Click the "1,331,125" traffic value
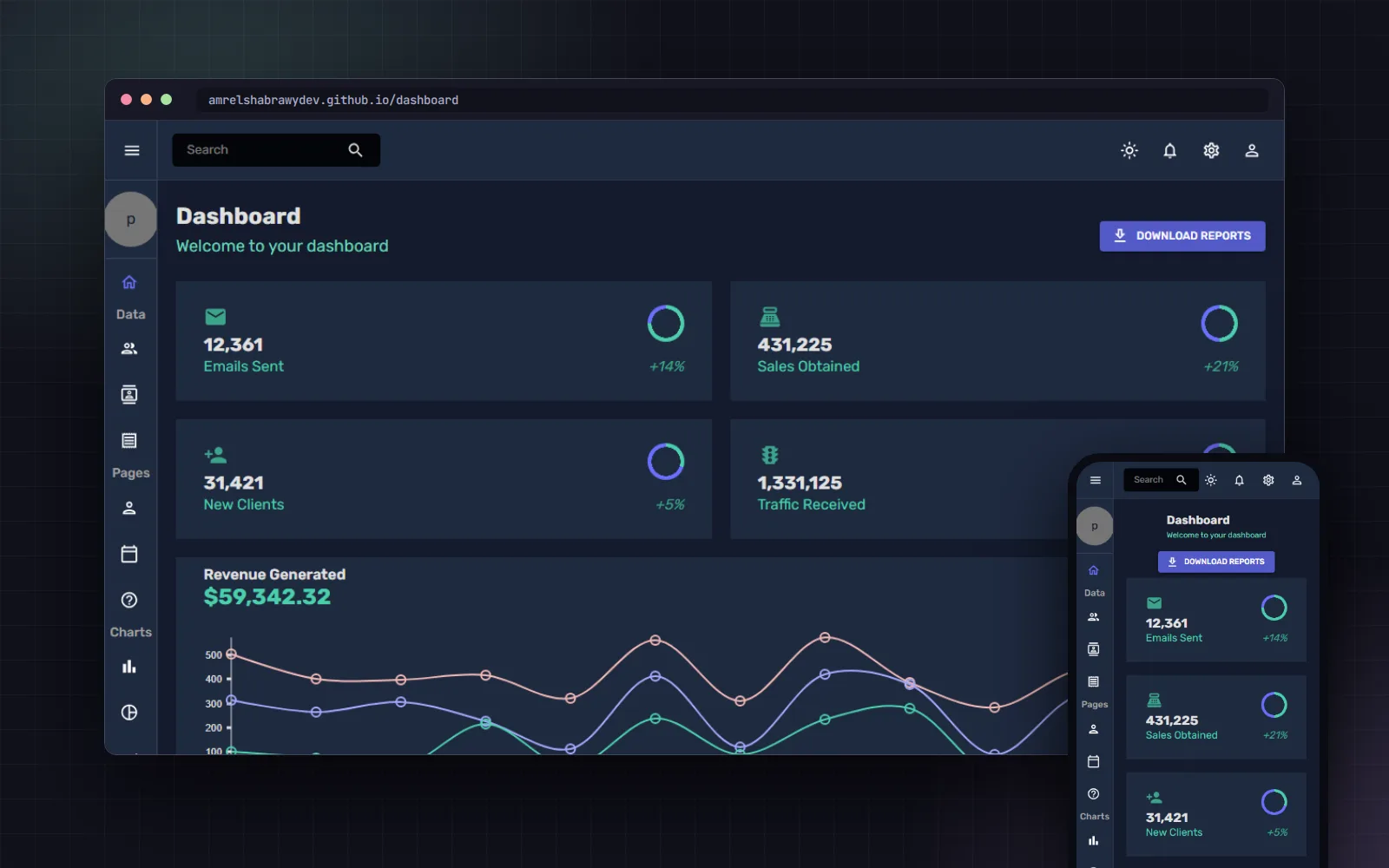This screenshot has height=868, width=1389. 800,483
